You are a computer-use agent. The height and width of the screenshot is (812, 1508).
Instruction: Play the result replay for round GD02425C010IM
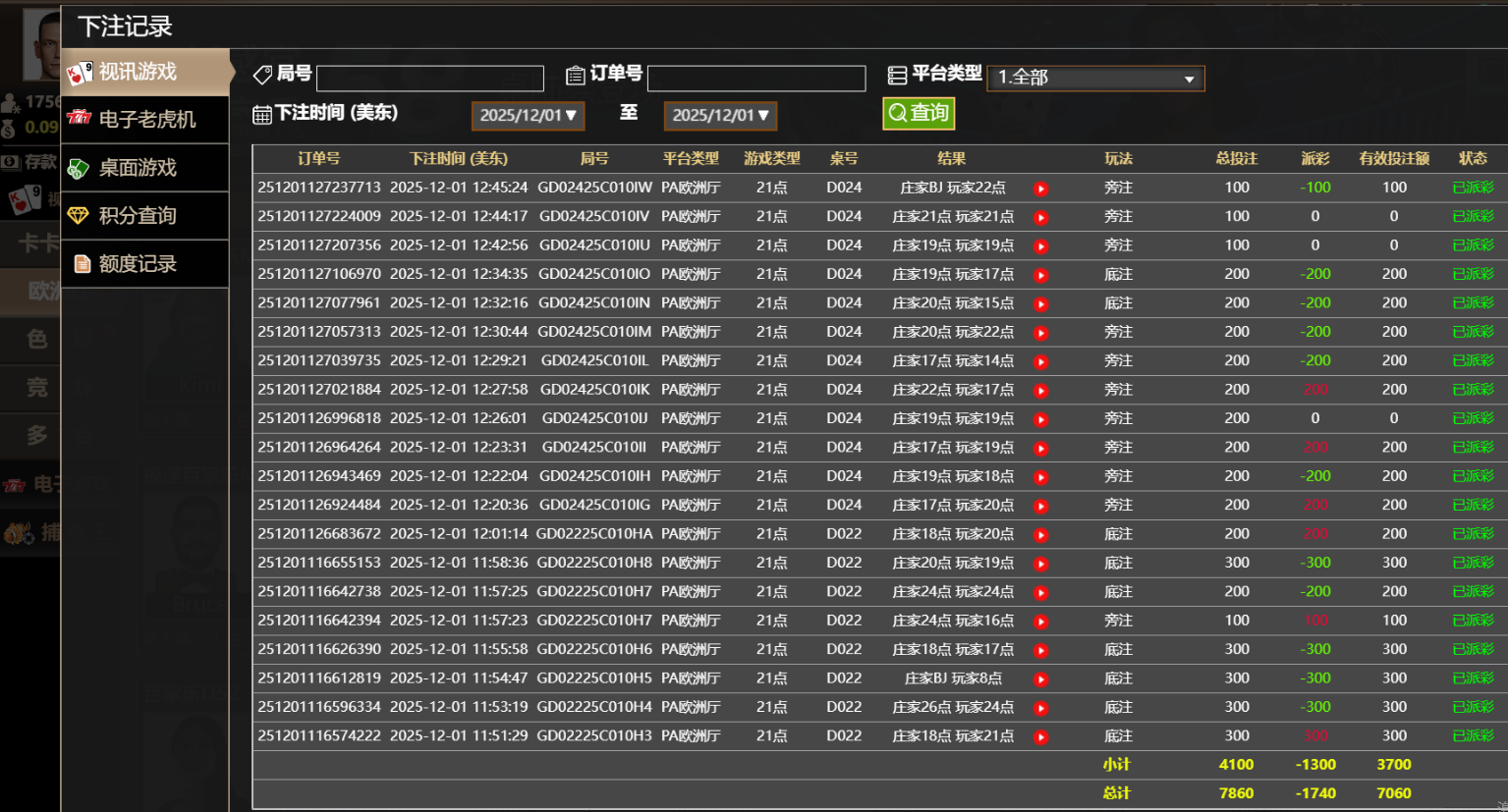[x=1040, y=333]
